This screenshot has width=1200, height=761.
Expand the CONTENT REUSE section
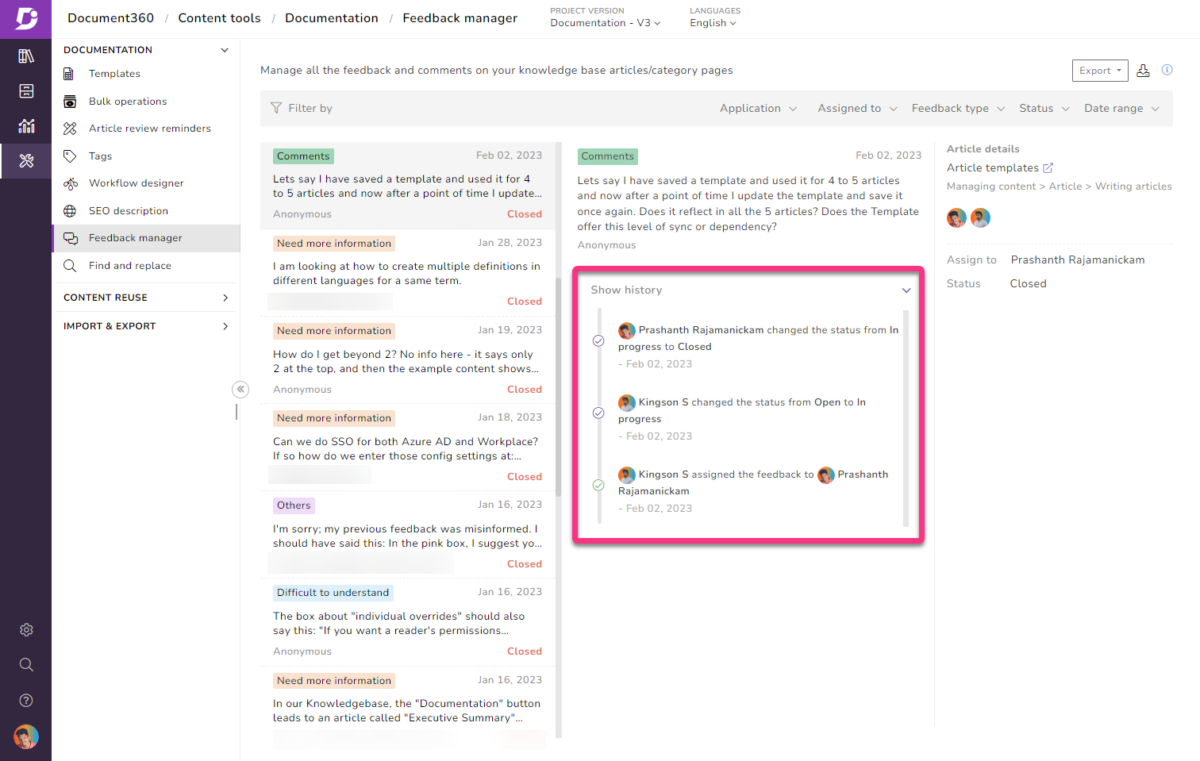click(x=147, y=297)
